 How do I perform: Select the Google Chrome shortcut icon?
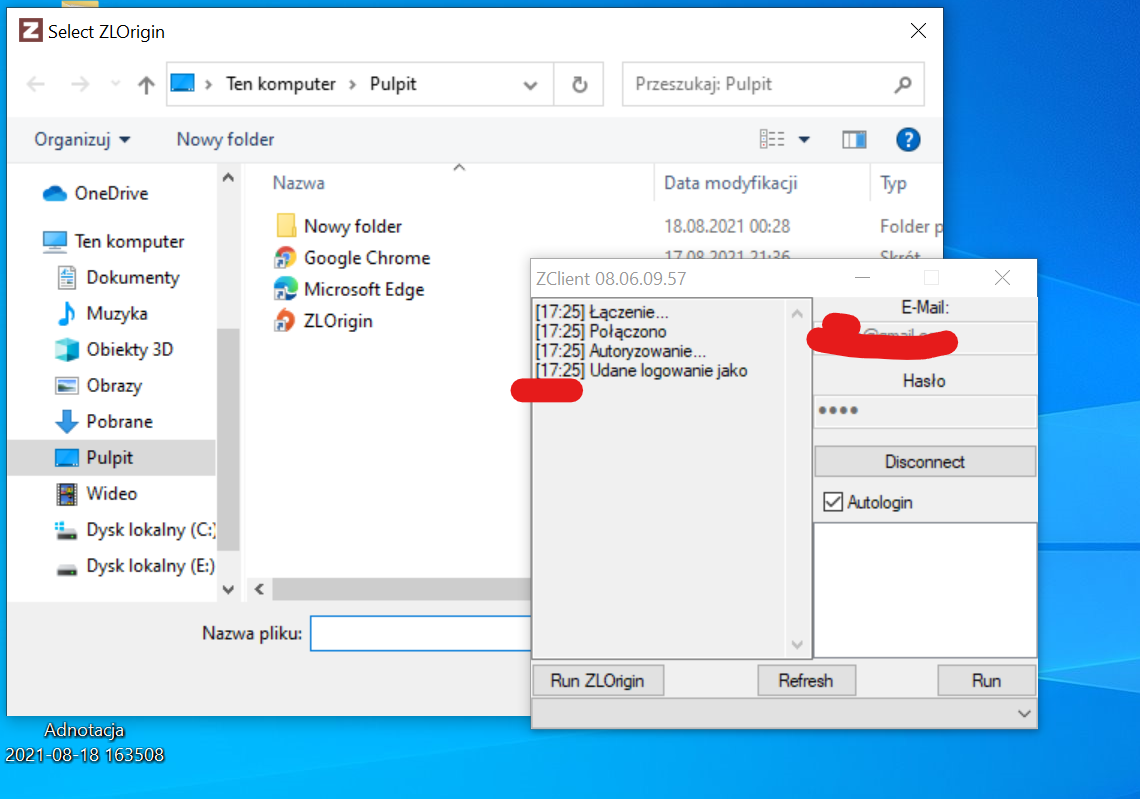[286, 258]
